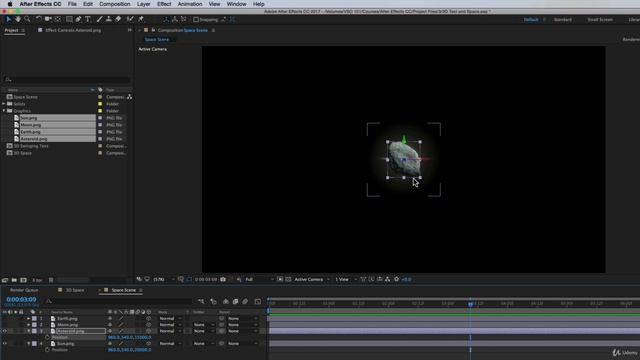640x360 pixels.
Task: Take a snapshot with camera icon
Action: coord(223,279)
